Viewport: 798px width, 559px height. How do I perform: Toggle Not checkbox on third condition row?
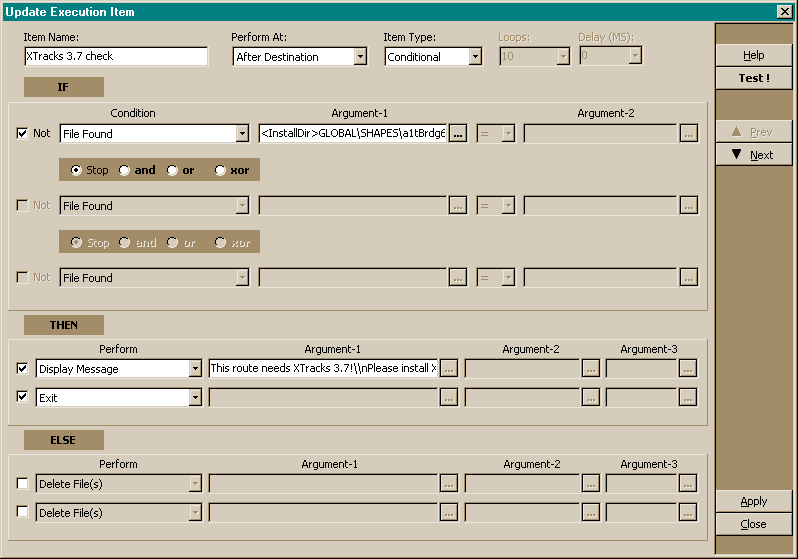tap(22, 277)
